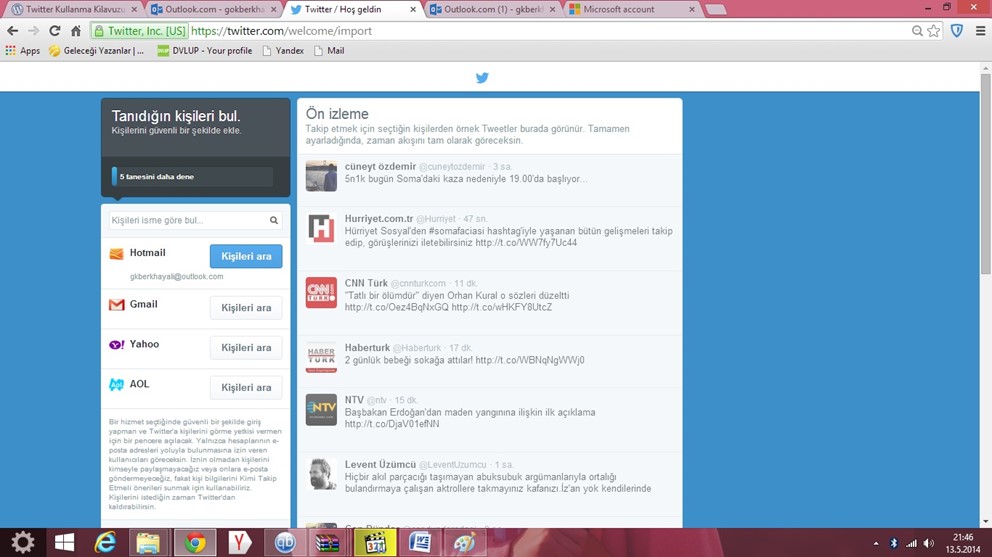
Task: Click Kişileri ara for Gmail
Action: click(246, 308)
